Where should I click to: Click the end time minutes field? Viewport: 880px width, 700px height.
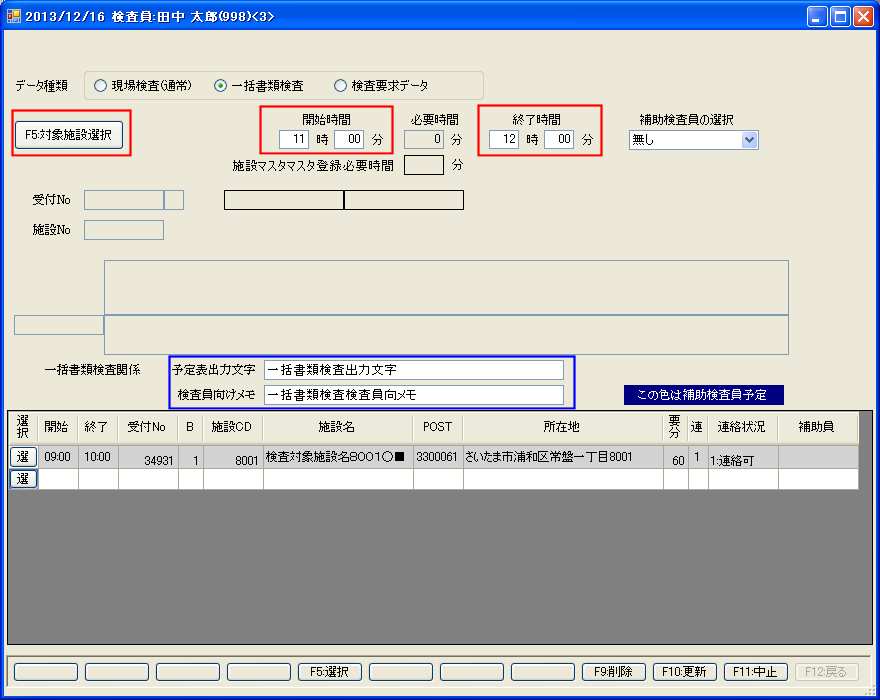tap(559, 139)
